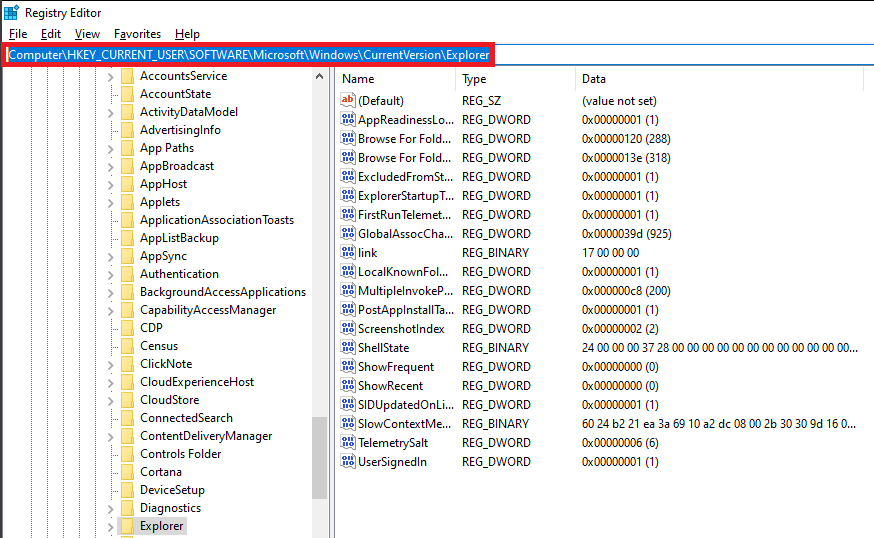Click the link binary value icon

[x=348, y=253]
